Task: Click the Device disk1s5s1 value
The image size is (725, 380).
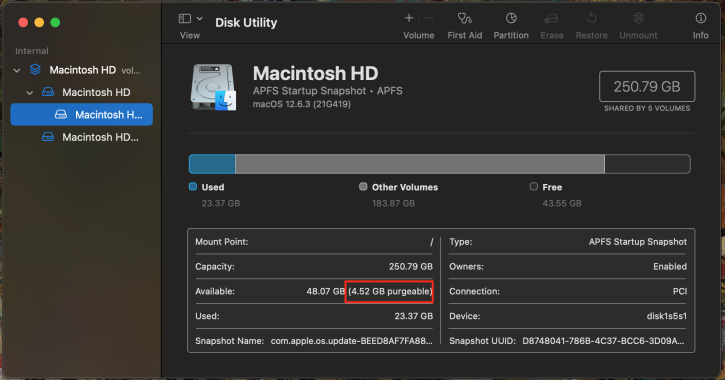Action: (x=666, y=316)
